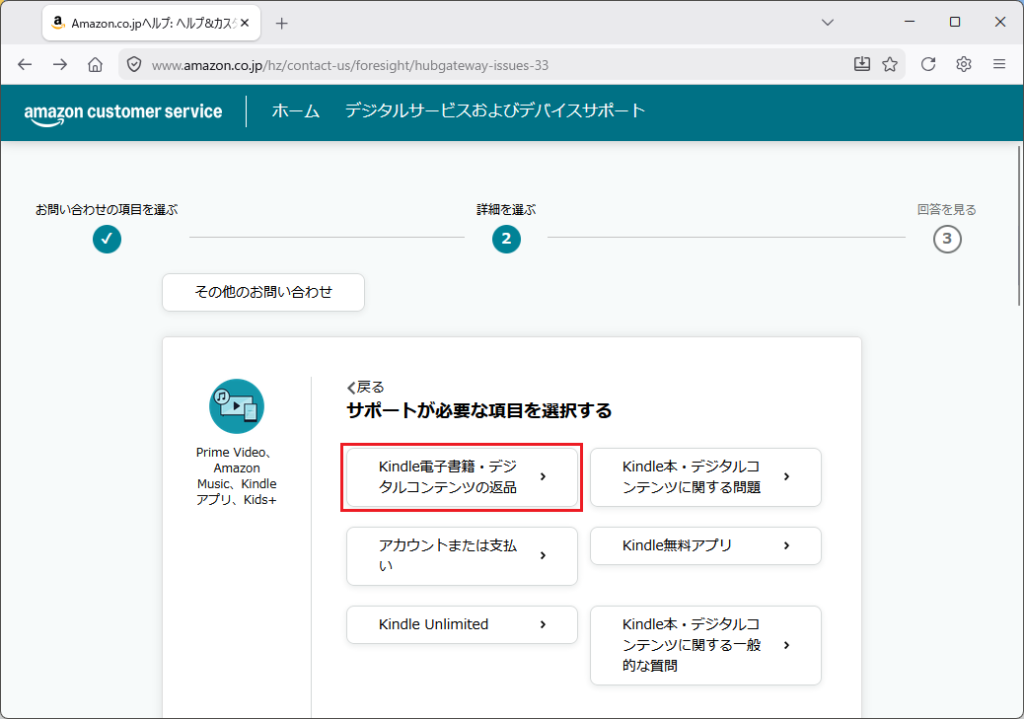The width and height of the screenshot is (1024, 719).
Task: Click the page vertical scrollbar
Action: coord(1019,225)
